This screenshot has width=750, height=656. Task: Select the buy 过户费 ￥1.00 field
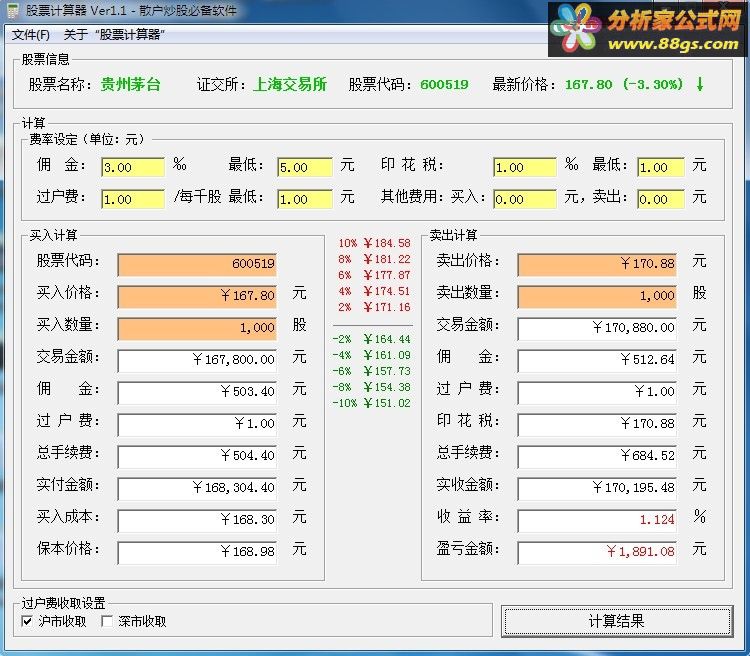click(x=197, y=424)
